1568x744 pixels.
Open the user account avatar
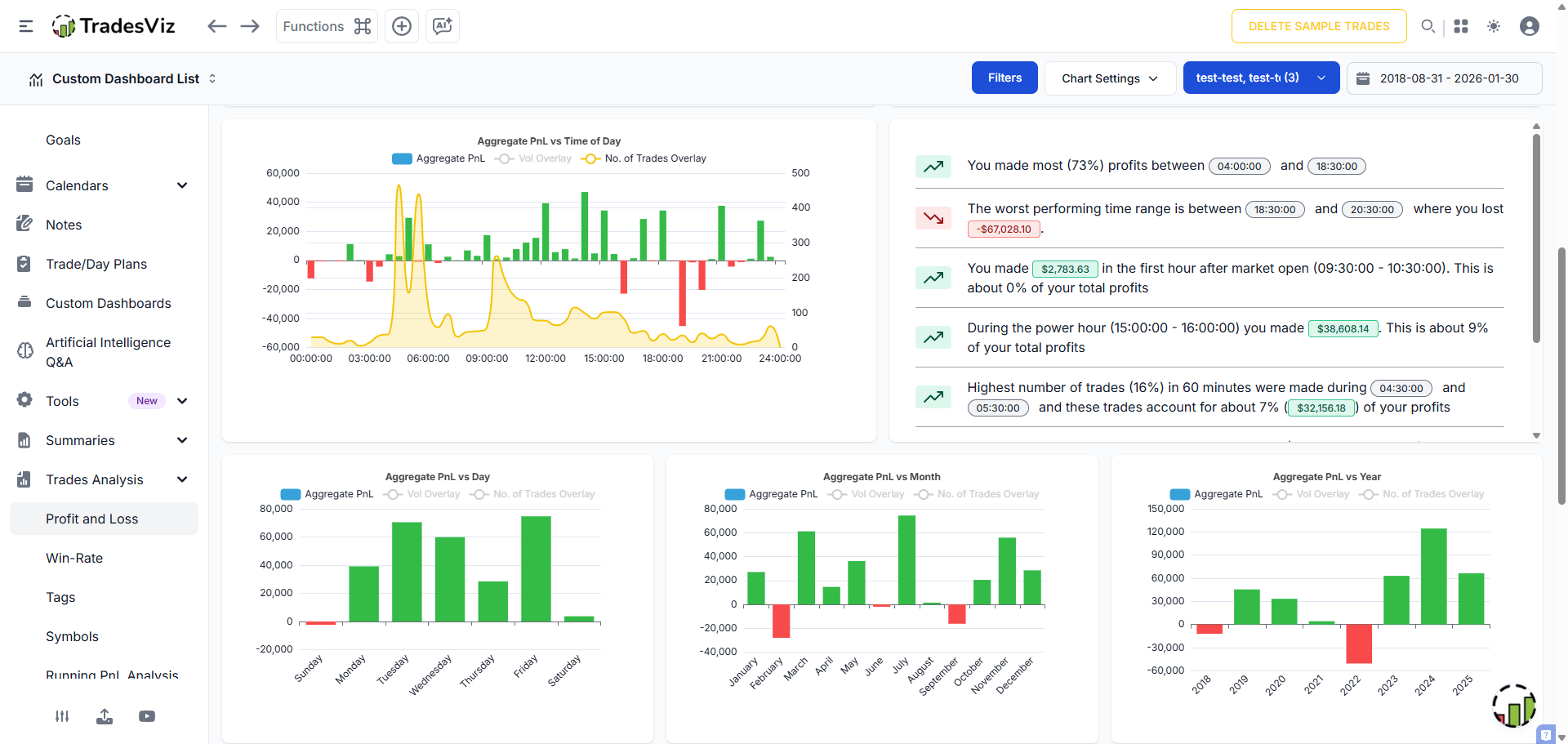(1530, 26)
